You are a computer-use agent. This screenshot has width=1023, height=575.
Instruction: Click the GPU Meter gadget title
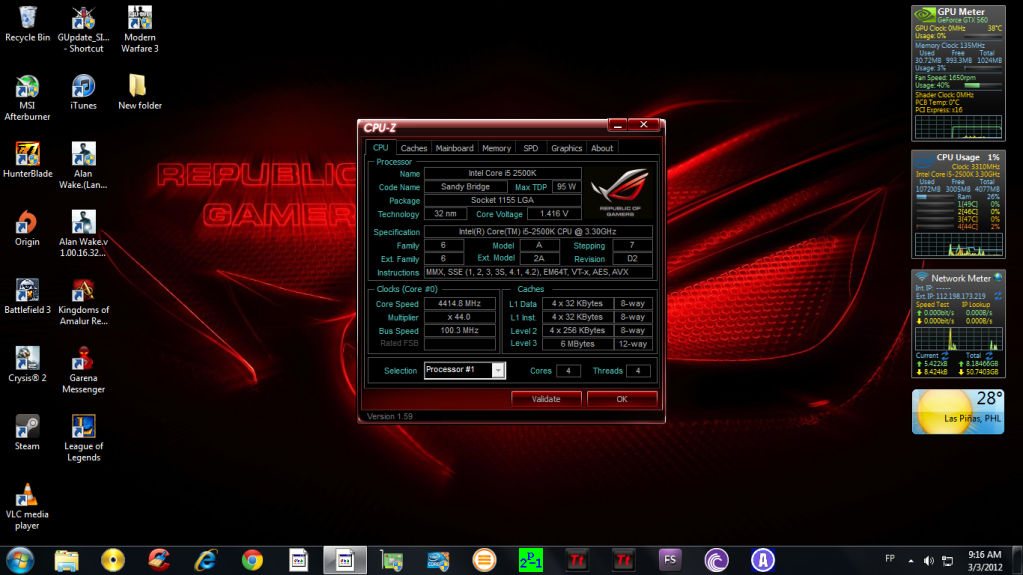point(960,12)
